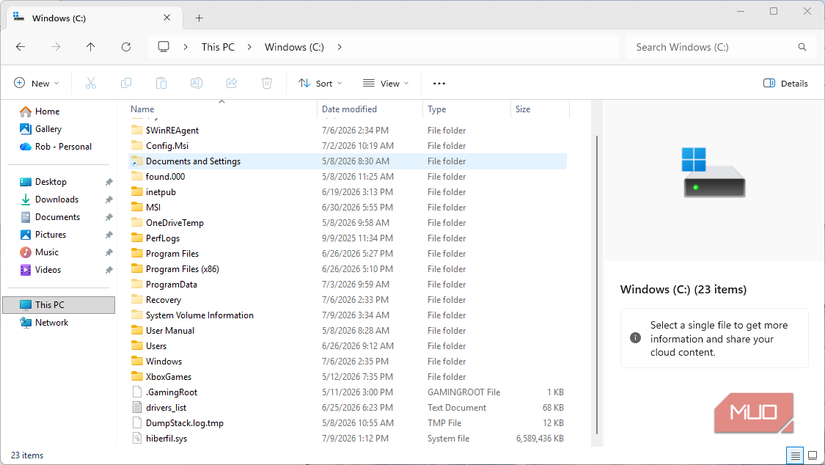This screenshot has width=825, height=465.
Task: Open the See more ellipsis menu
Action: click(x=439, y=83)
